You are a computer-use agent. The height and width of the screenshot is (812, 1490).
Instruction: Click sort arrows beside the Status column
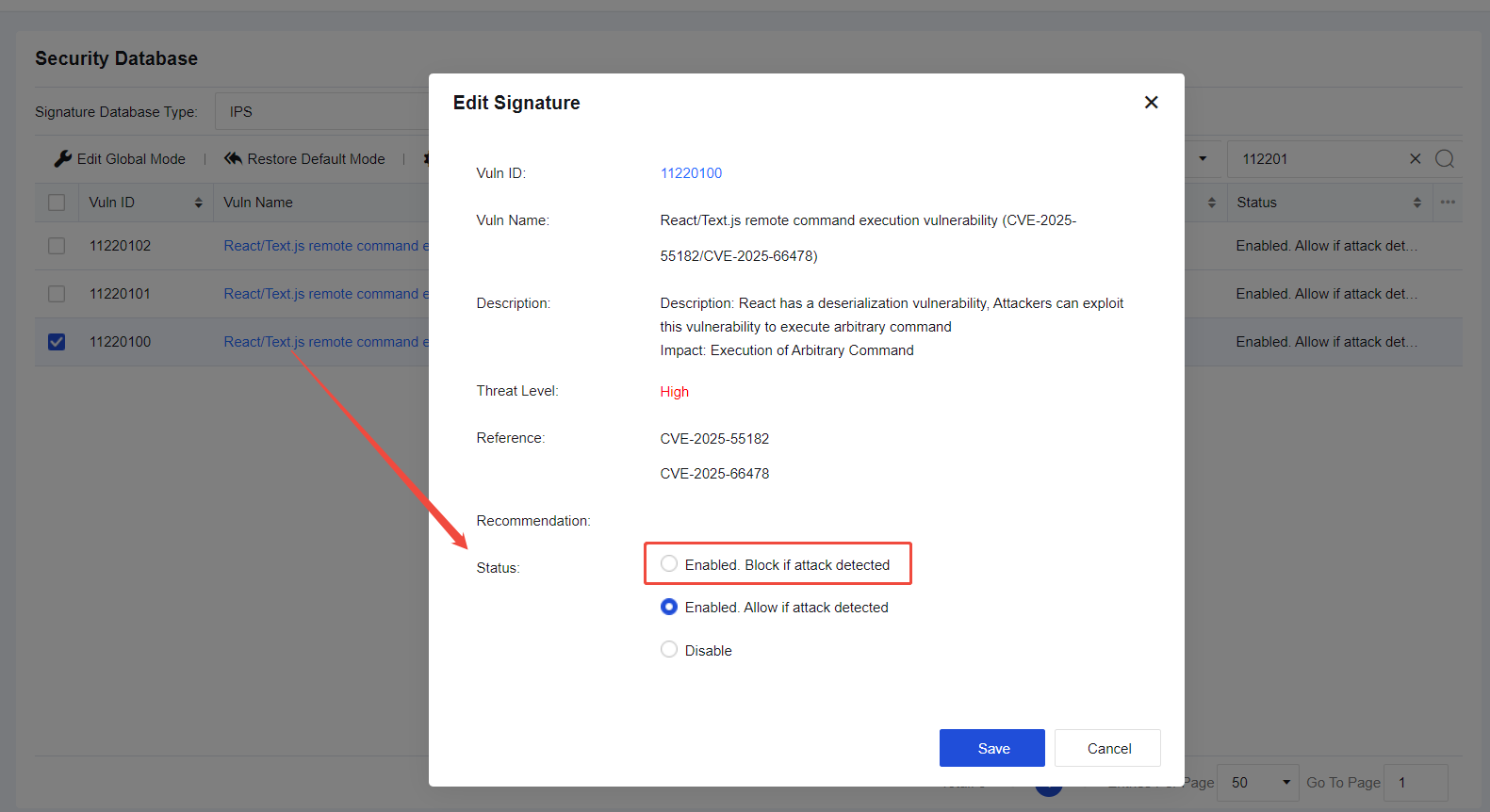[x=1416, y=203]
